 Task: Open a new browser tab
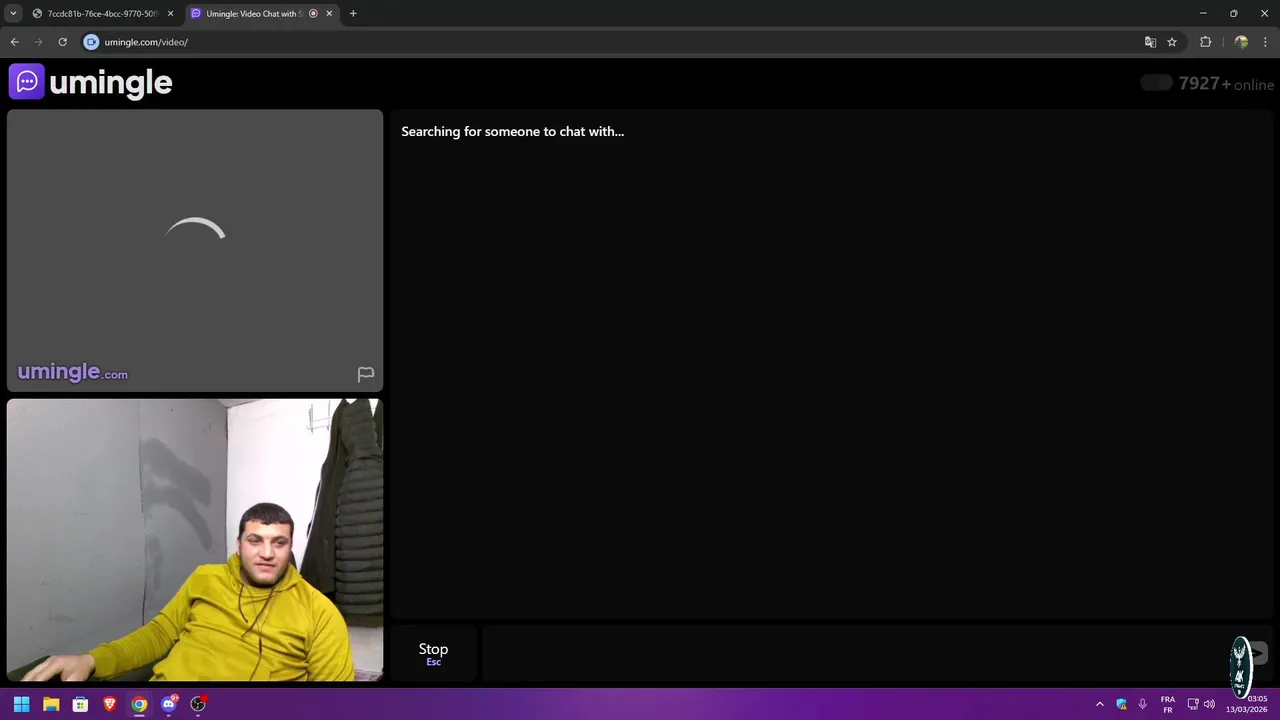click(353, 14)
